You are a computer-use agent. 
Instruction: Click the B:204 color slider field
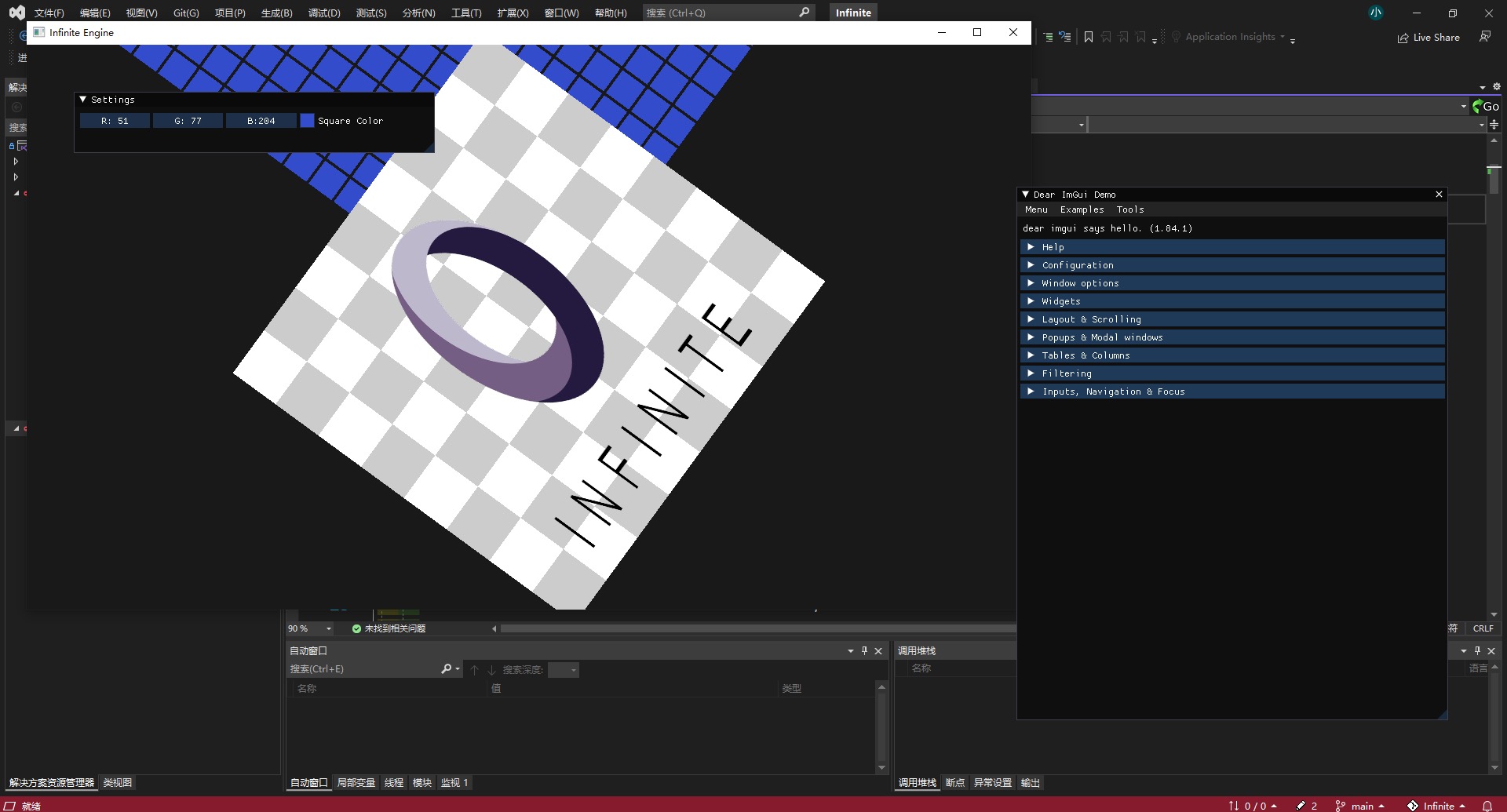[261, 121]
